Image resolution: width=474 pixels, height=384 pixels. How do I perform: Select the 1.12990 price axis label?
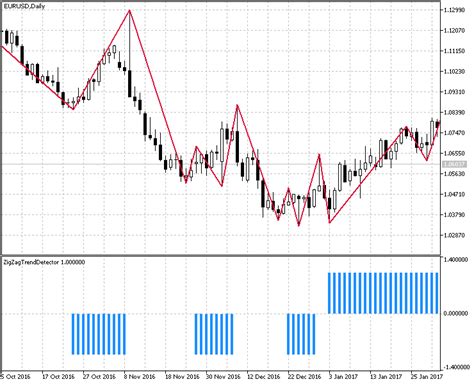455,10
